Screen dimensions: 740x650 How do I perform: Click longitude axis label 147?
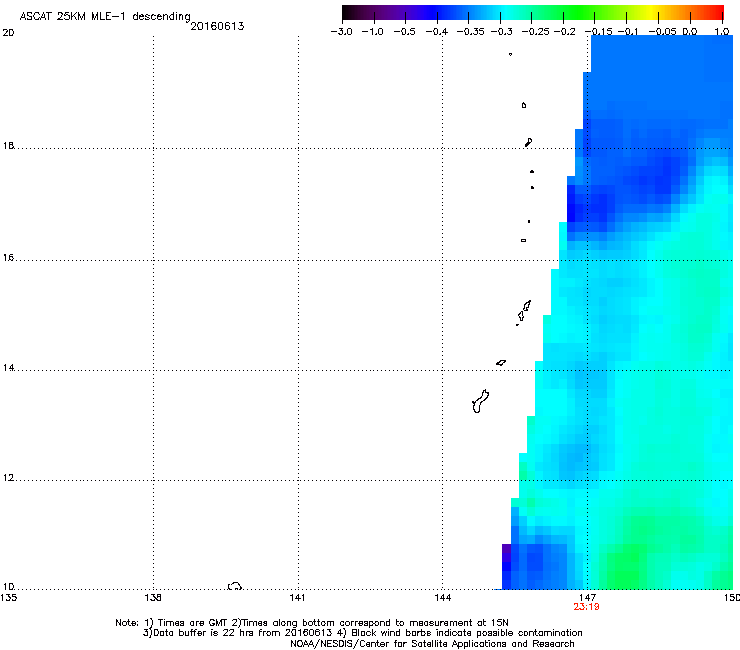[x=587, y=598]
